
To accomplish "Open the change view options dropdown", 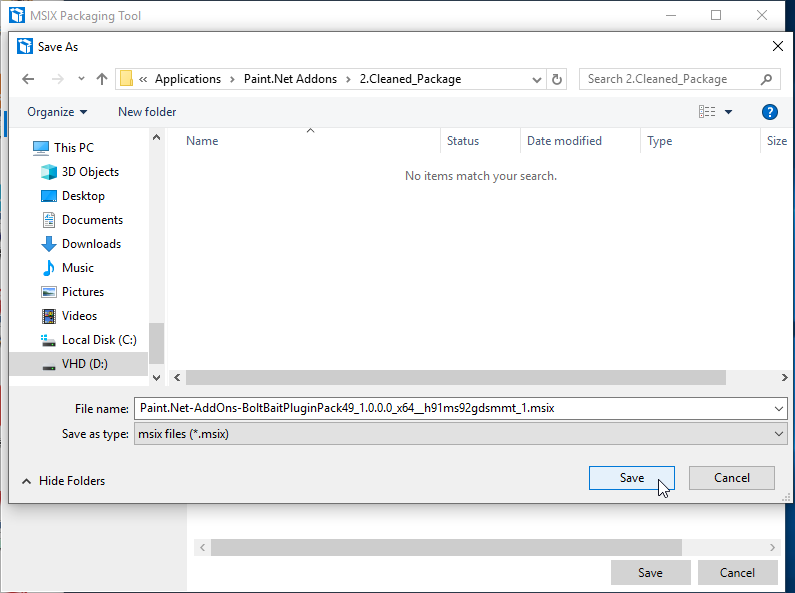I will tap(728, 112).
